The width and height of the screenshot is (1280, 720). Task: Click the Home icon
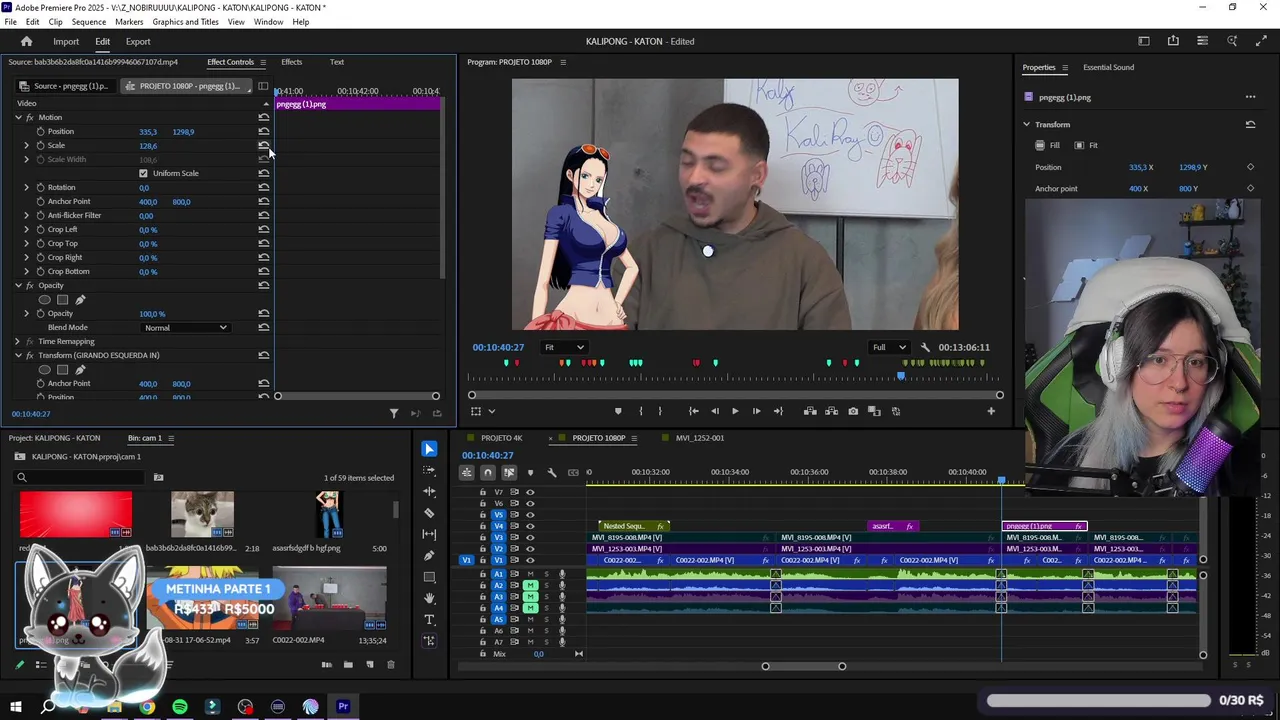[26, 41]
